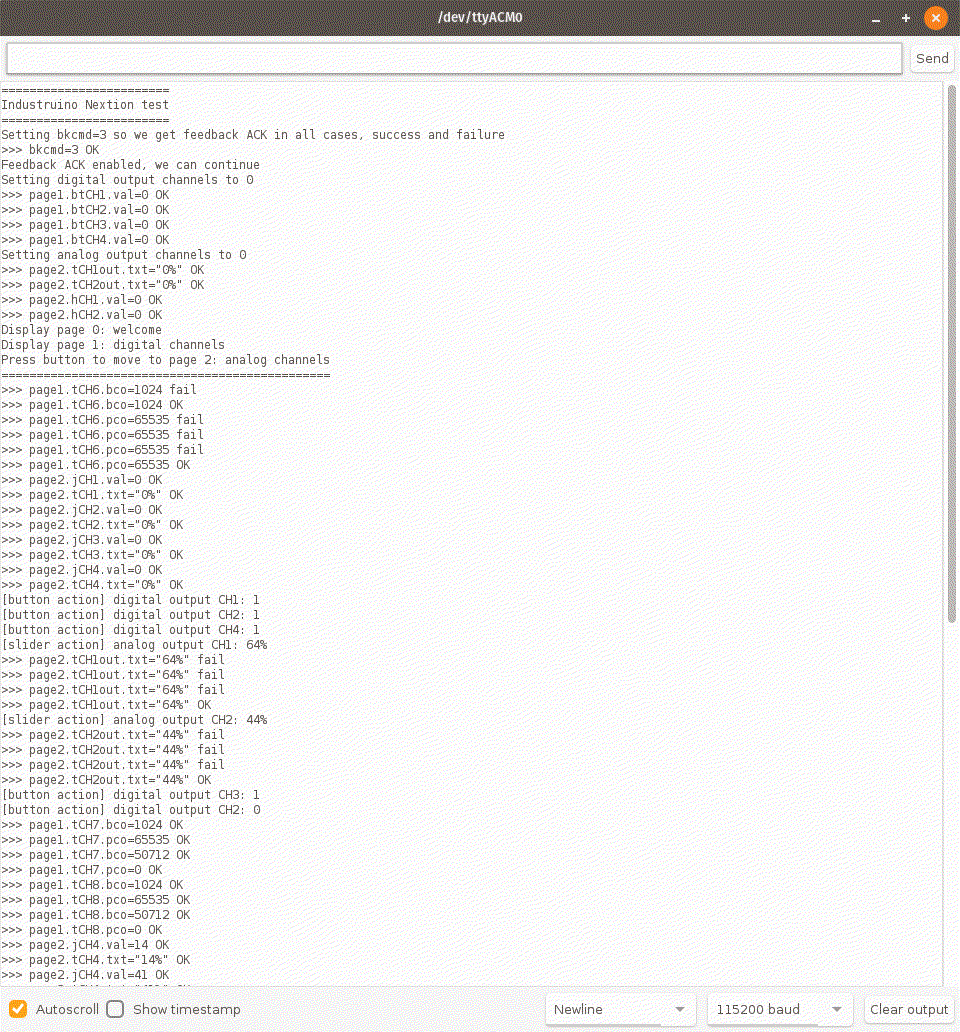Expand the 115200 baud rate dropdown
Viewport: 960px width, 1032px height.
[780, 1009]
